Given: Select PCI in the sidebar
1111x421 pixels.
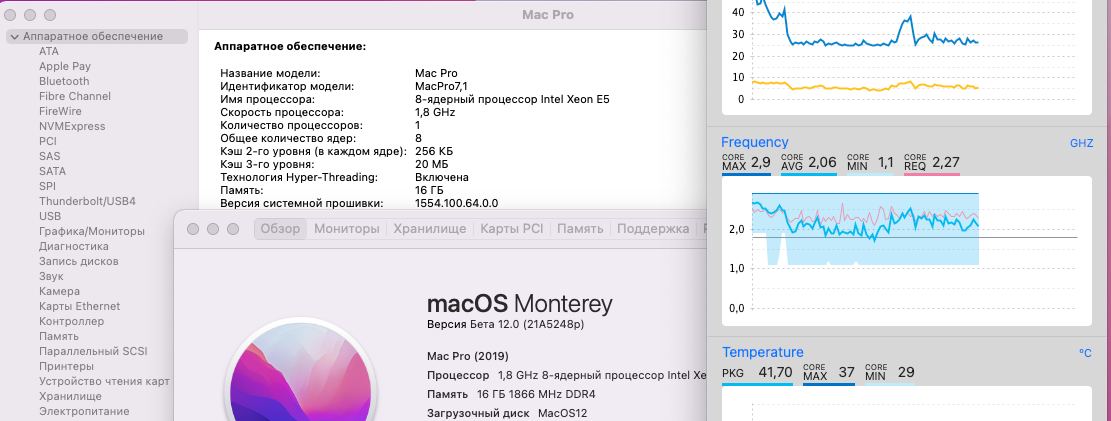Looking at the screenshot, I should [x=47, y=141].
